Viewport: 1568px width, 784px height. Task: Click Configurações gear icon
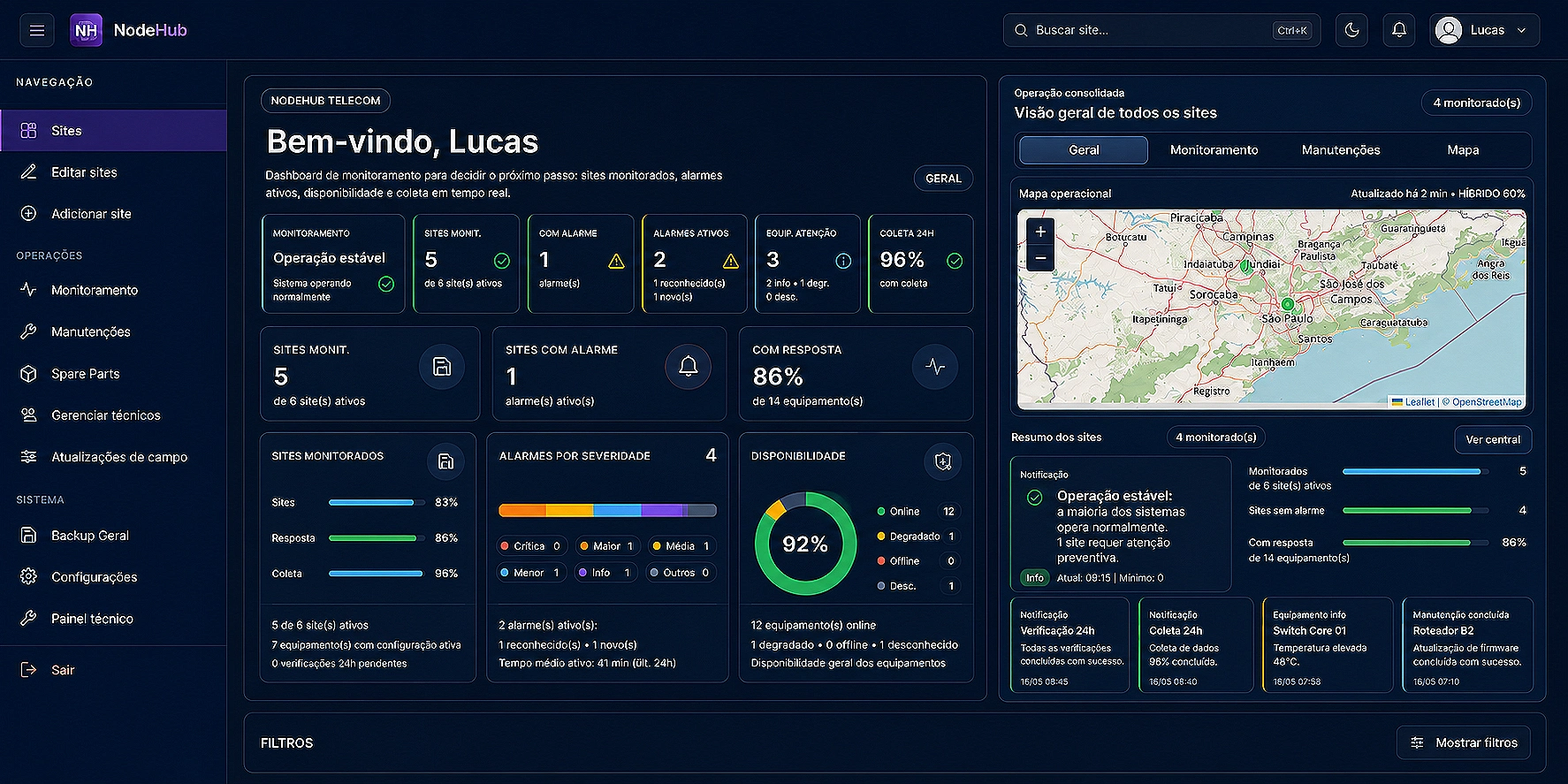[28, 576]
